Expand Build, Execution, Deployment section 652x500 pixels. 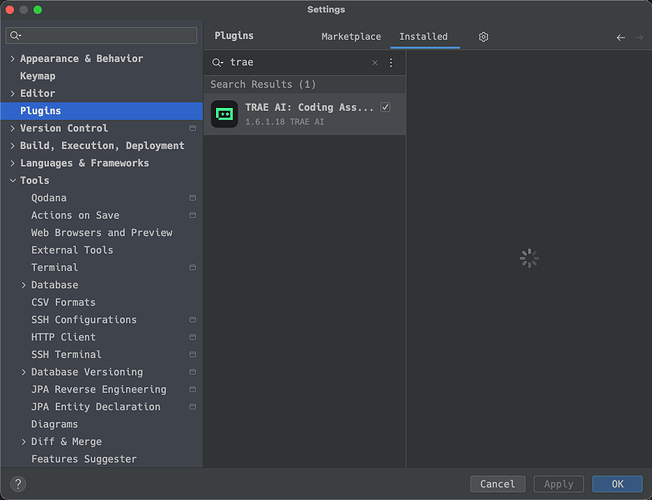tap(12, 146)
